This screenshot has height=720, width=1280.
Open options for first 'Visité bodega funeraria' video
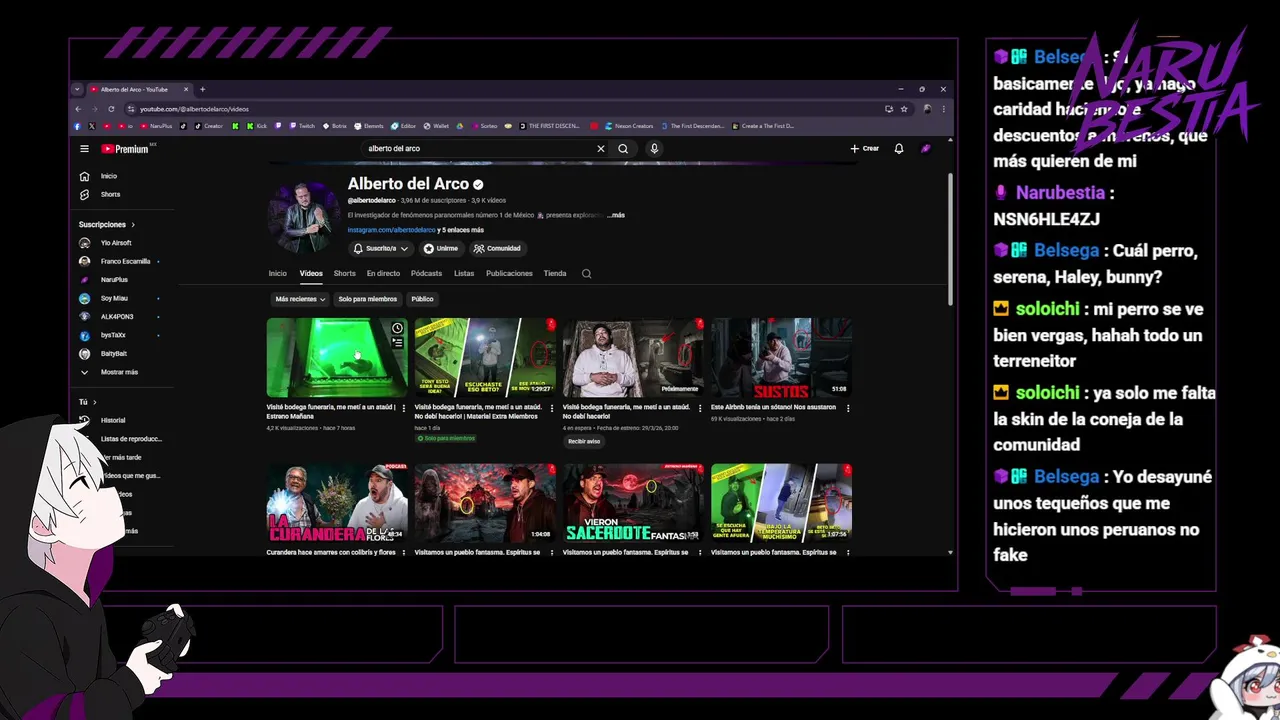pos(404,408)
